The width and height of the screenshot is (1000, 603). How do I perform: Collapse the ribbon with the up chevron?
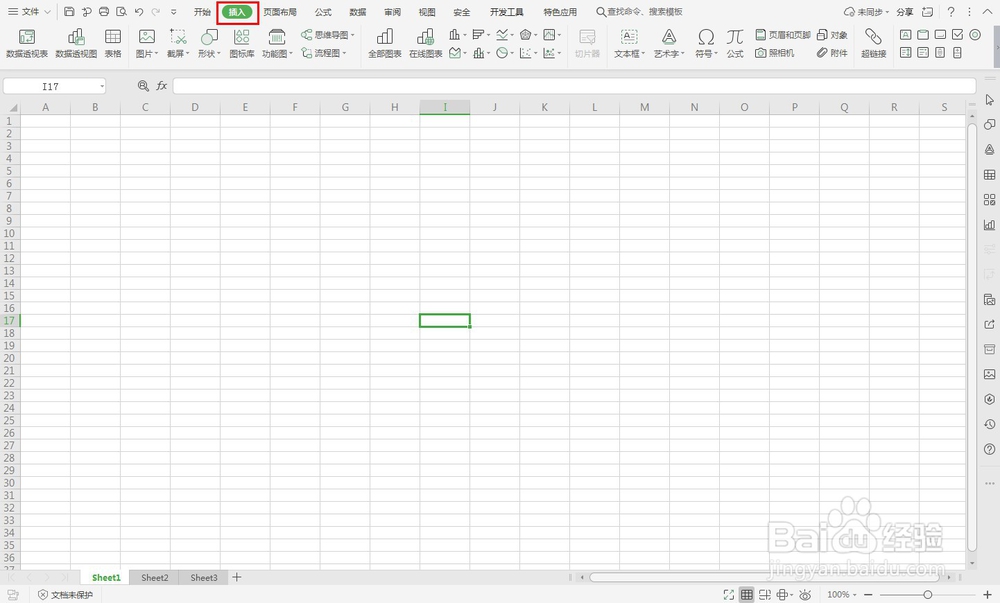click(989, 10)
